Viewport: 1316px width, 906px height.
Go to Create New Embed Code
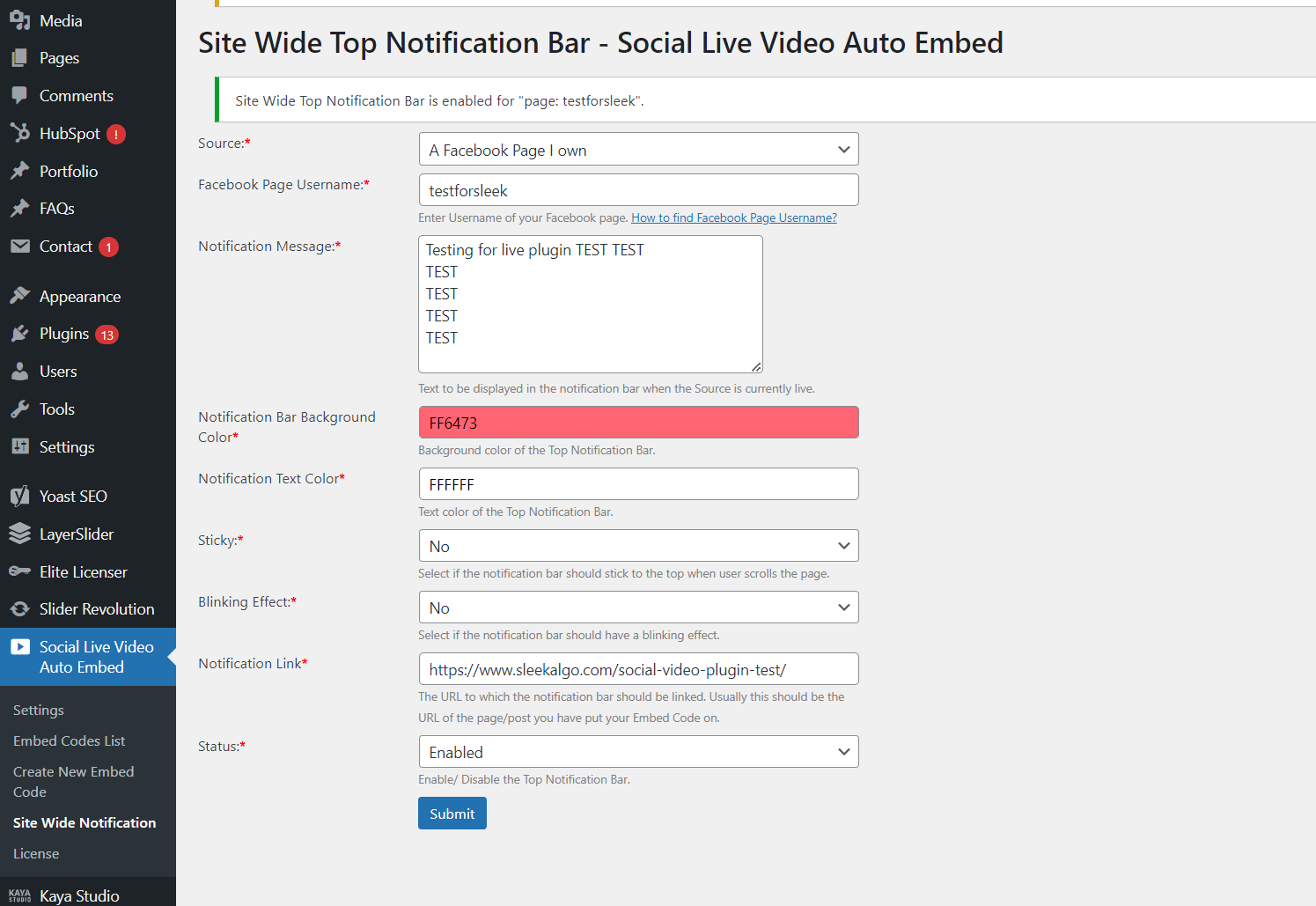point(73,781)
